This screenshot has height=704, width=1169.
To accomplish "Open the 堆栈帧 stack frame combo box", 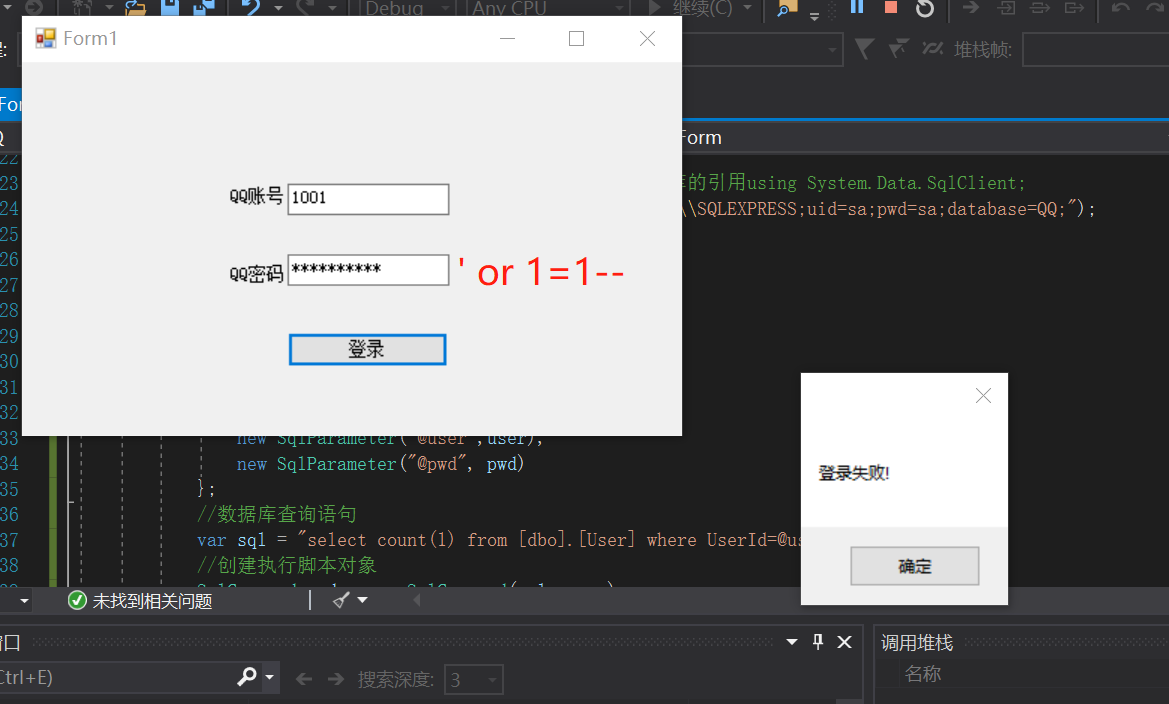I will point(1095,50).
